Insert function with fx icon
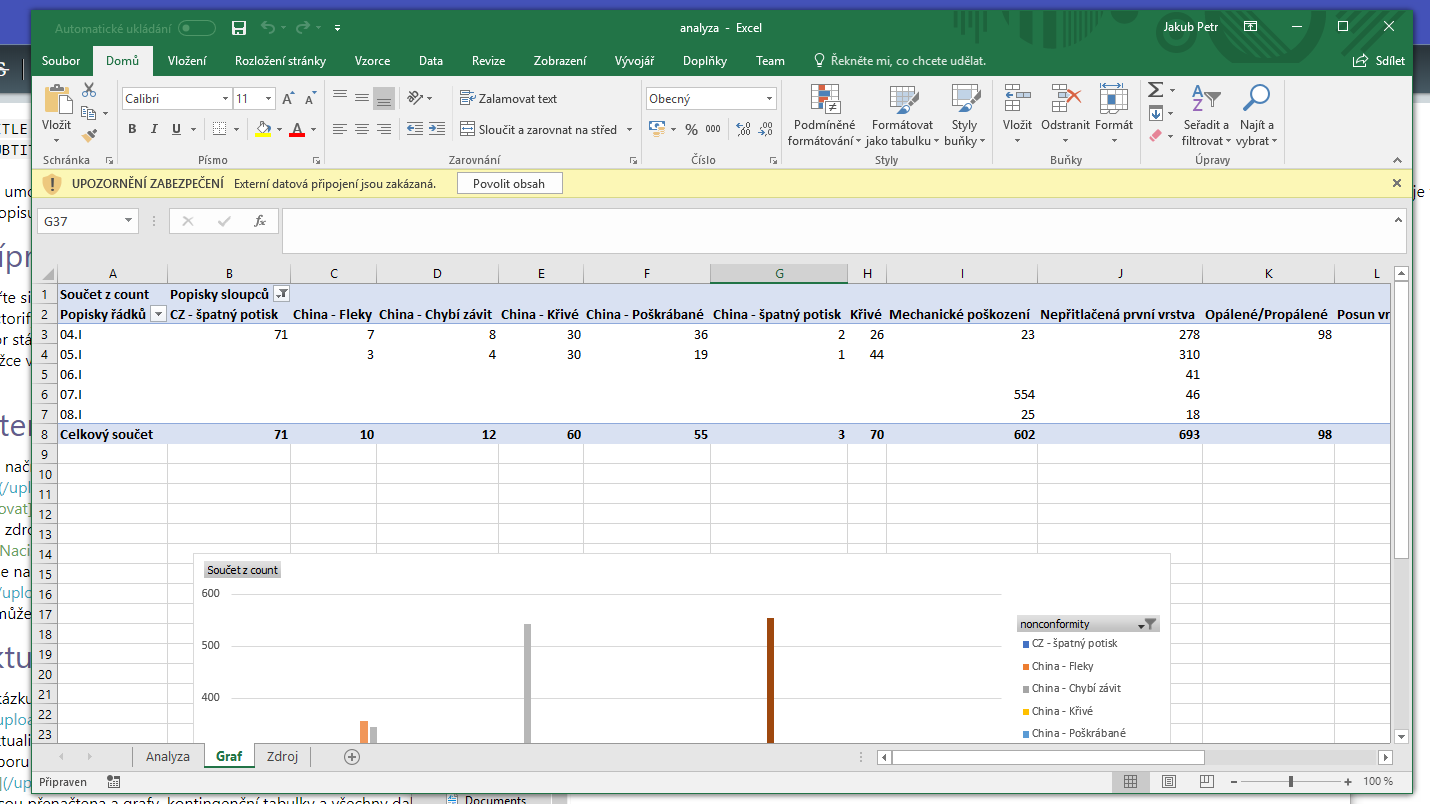Viewport: 1430px width, 804px height. pyautogui.click(x=260, y=221)
